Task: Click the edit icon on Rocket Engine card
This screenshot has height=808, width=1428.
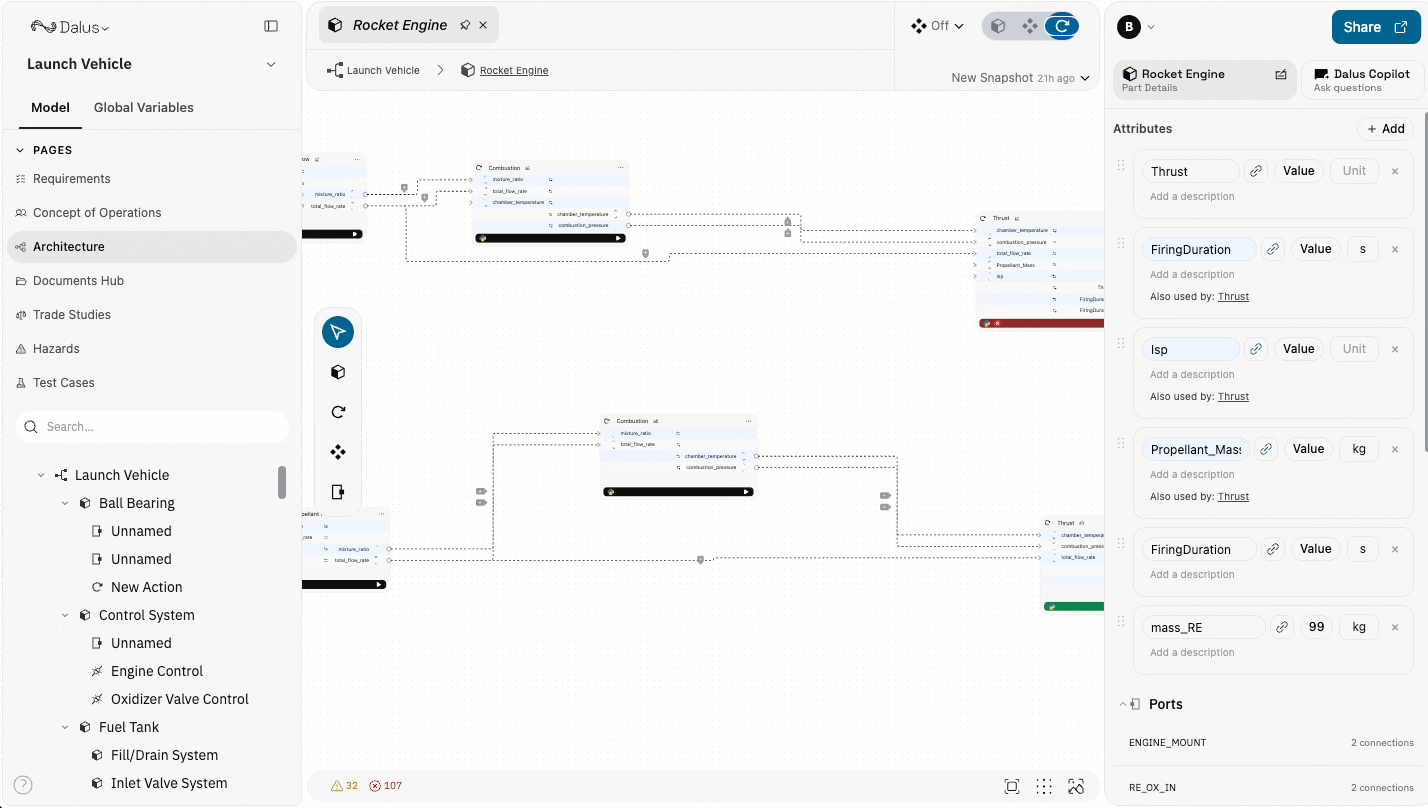Action: tap(1281, 74)
